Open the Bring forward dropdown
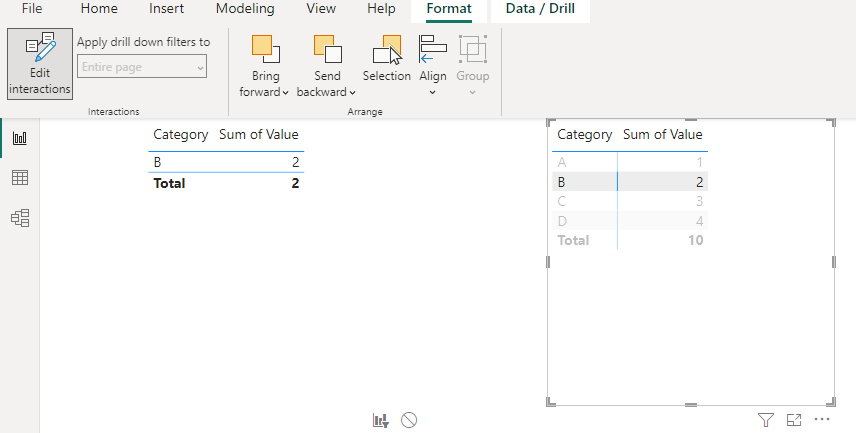 264,66
